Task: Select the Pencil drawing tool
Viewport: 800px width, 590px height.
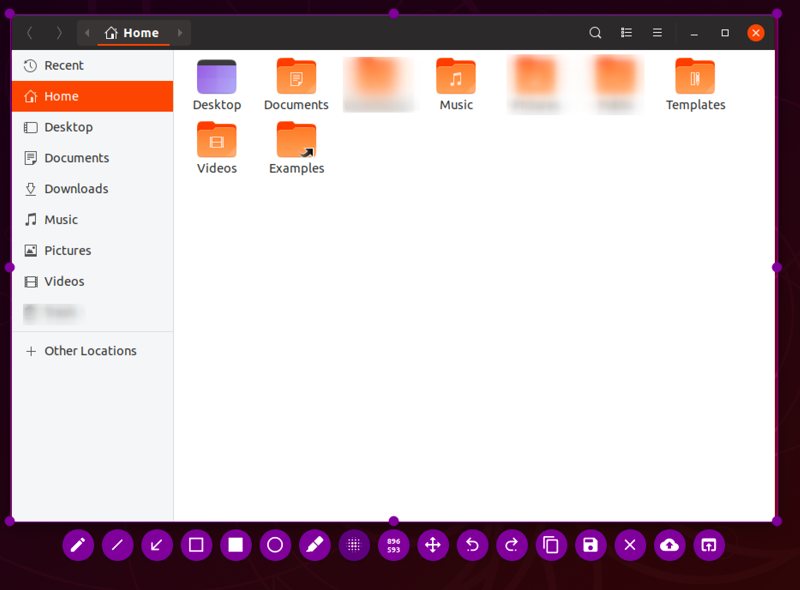Action: 78,545
